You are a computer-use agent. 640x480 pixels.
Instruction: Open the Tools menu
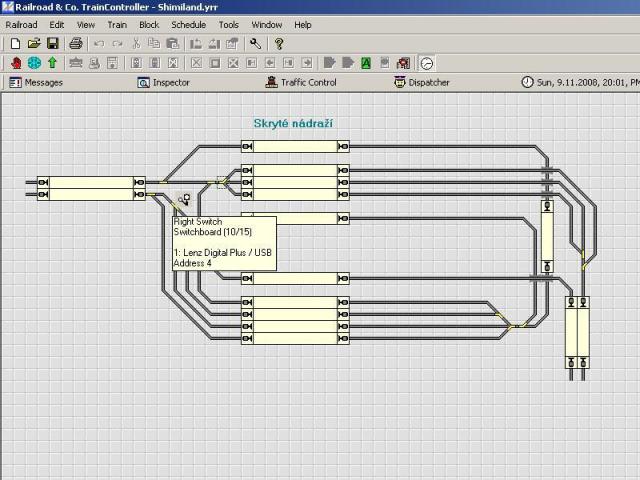[x=229, y=25]
